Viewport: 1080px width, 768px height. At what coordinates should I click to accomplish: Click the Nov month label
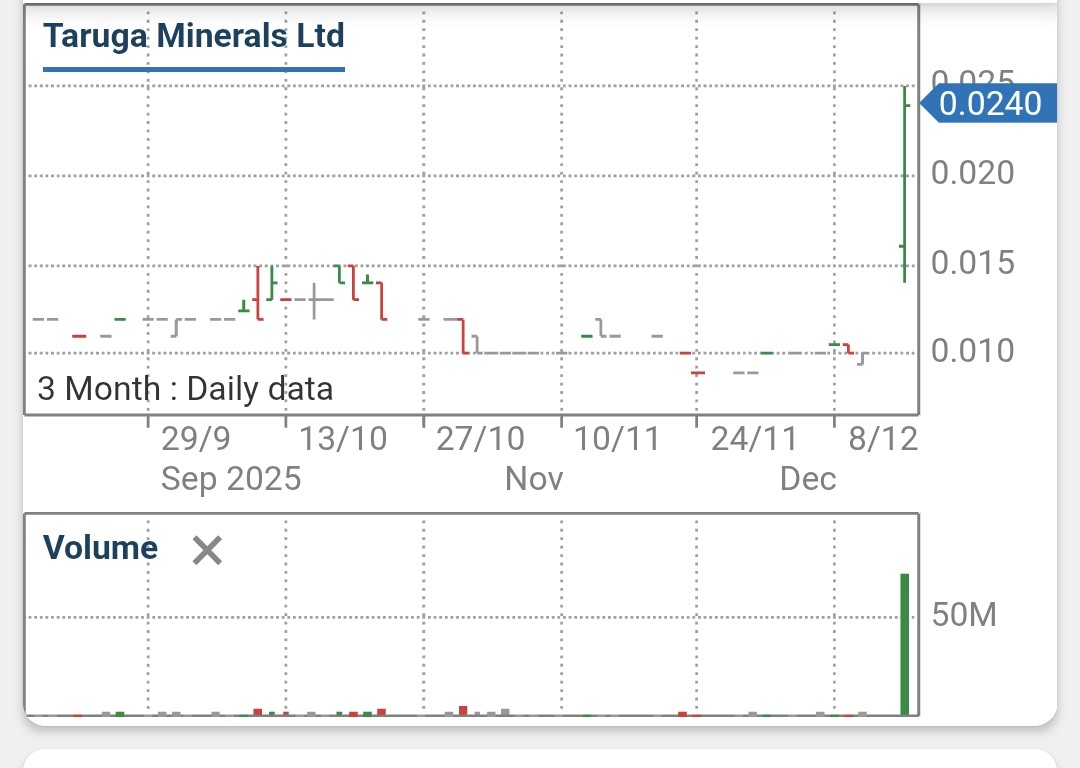(533, 479)
